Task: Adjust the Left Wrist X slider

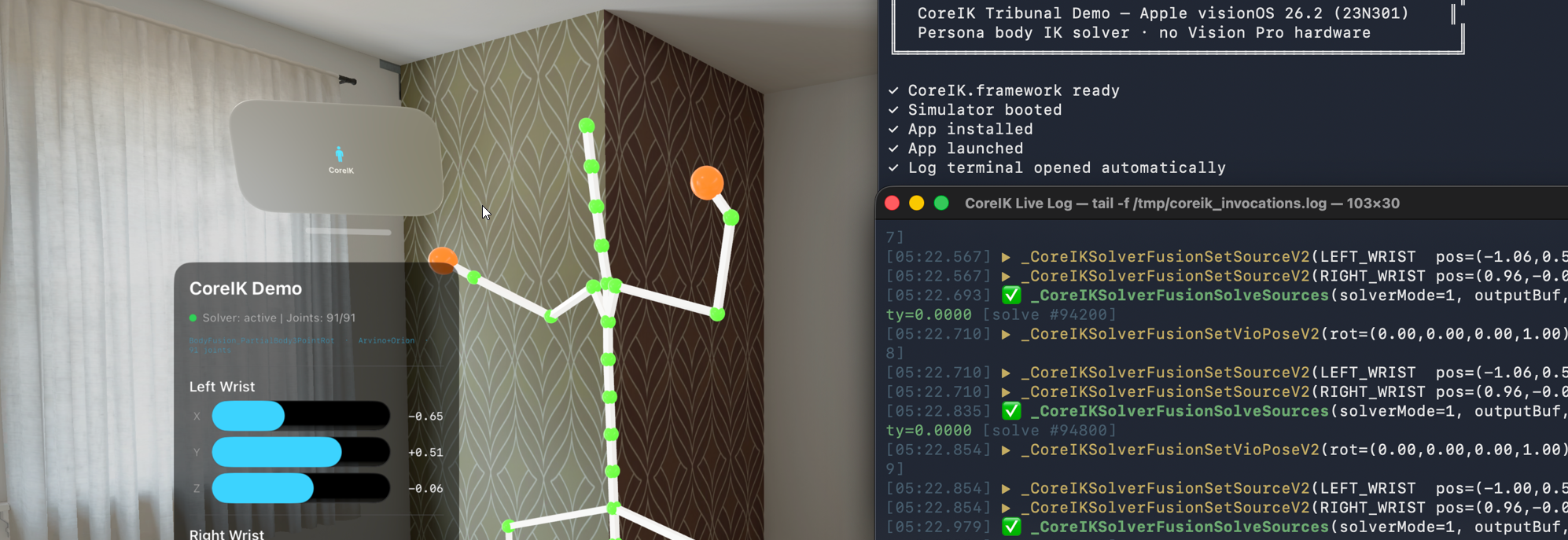Action: [301, 416]
